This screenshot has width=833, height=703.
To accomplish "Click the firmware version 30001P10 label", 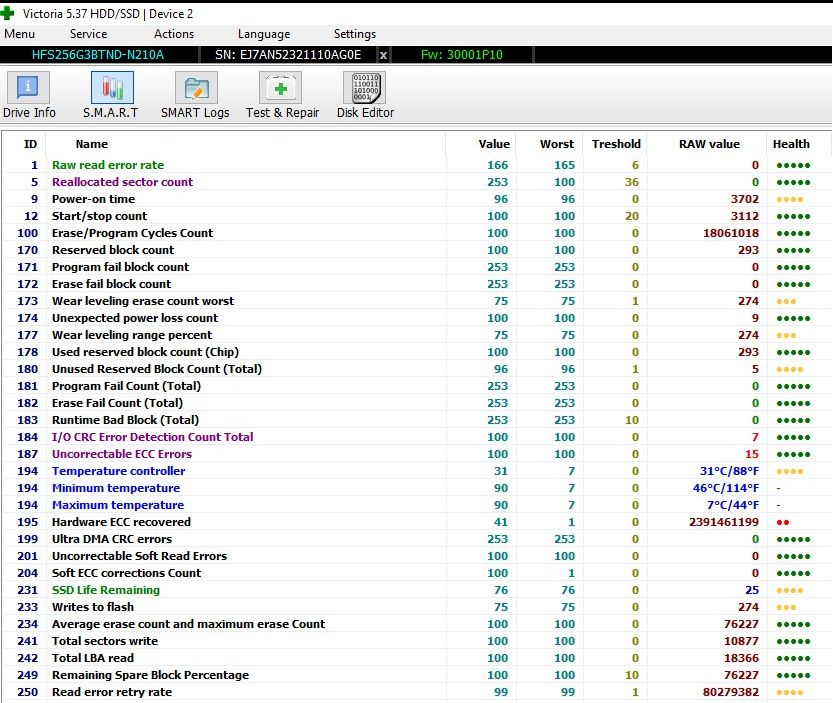I will point(462,55).
